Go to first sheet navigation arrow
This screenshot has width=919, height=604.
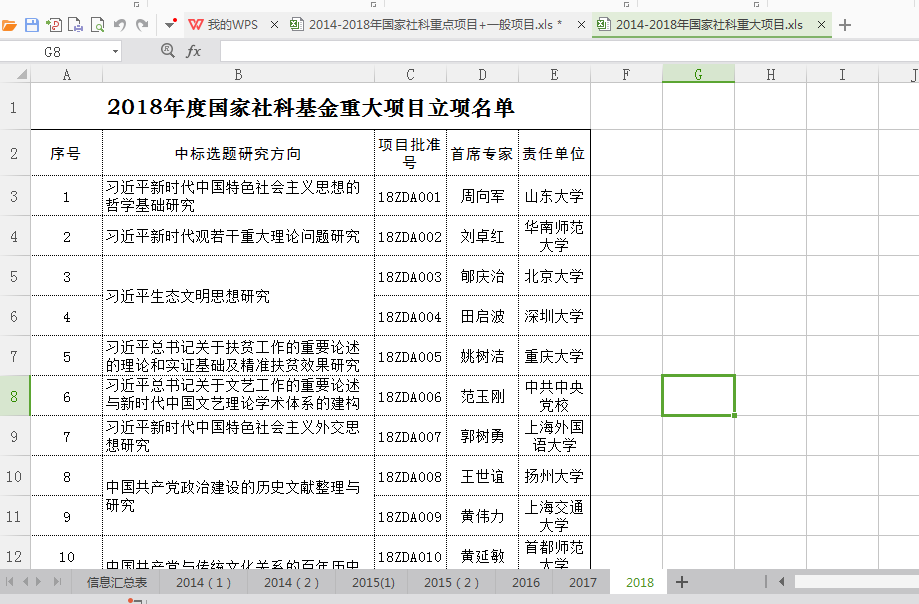tap(9, 582)
